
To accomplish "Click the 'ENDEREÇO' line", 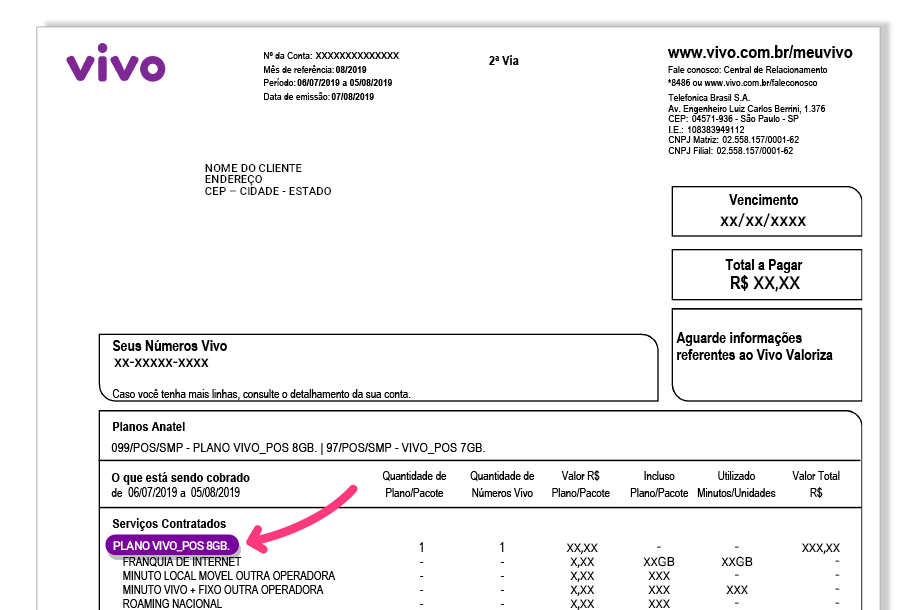I will (x=234, y=179).
